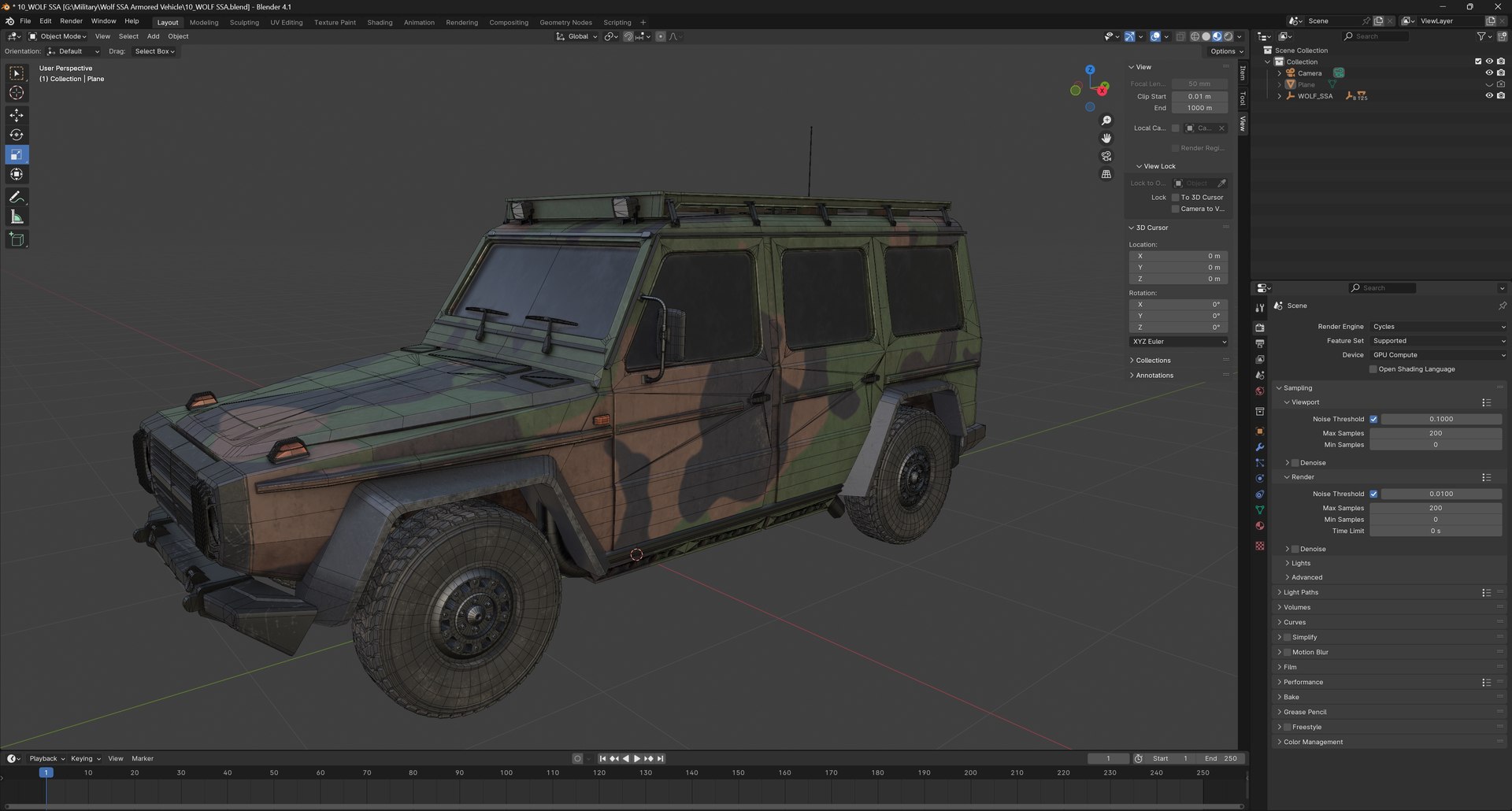Open the sidebar Item tab
Image resolution: width=1512 pixels, height=811 pixels.
[x=1243, y=72]
